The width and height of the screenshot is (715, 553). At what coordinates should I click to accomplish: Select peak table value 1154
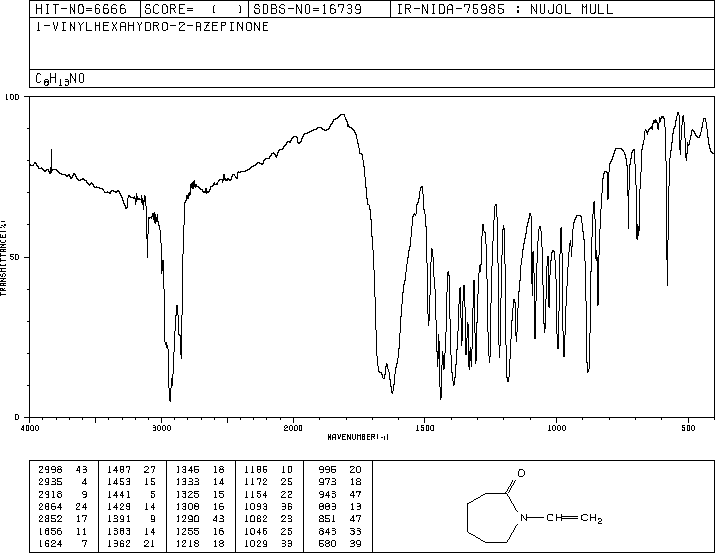click(x=256, y=494)
